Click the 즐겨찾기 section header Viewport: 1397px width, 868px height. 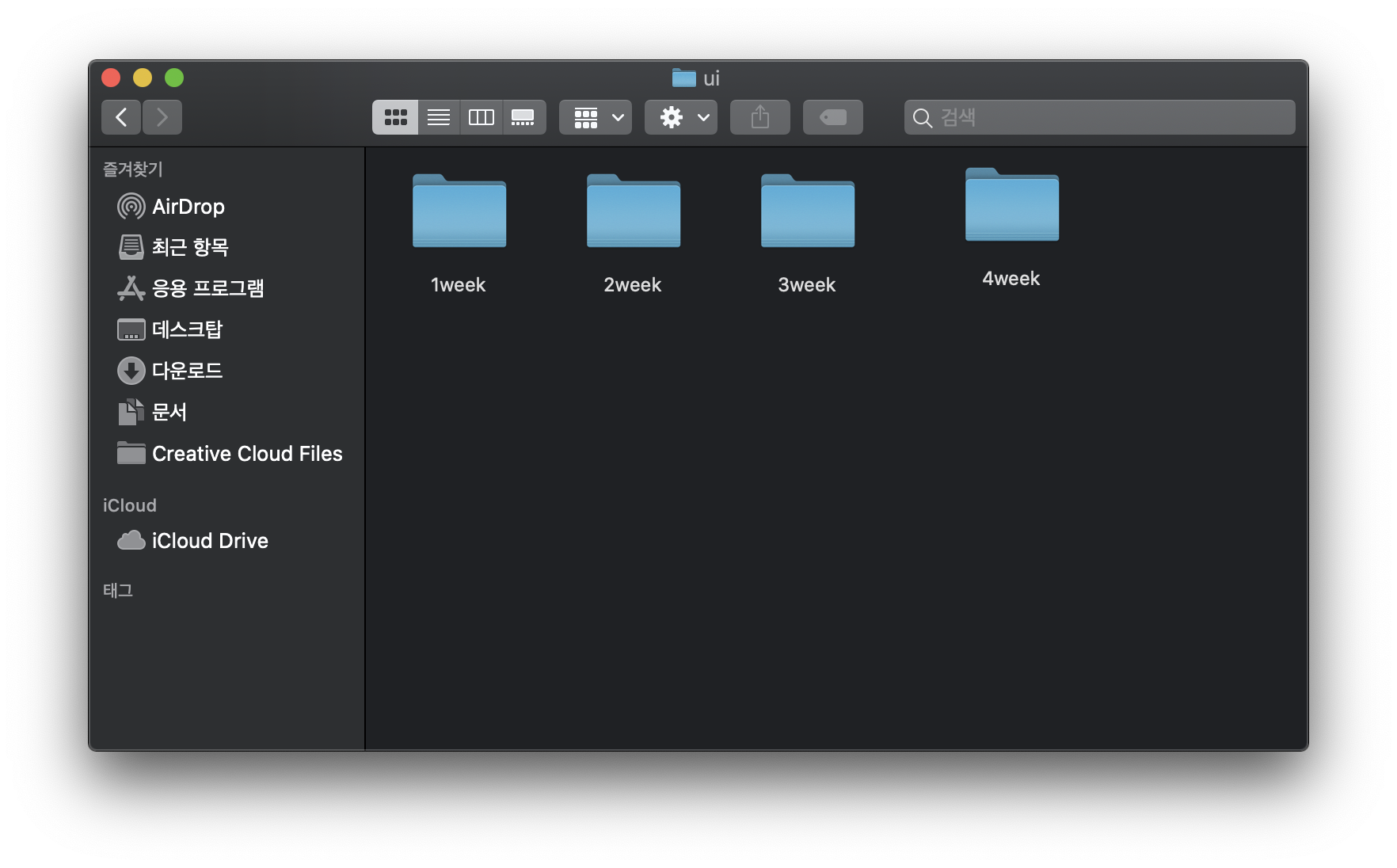point(133,169)
